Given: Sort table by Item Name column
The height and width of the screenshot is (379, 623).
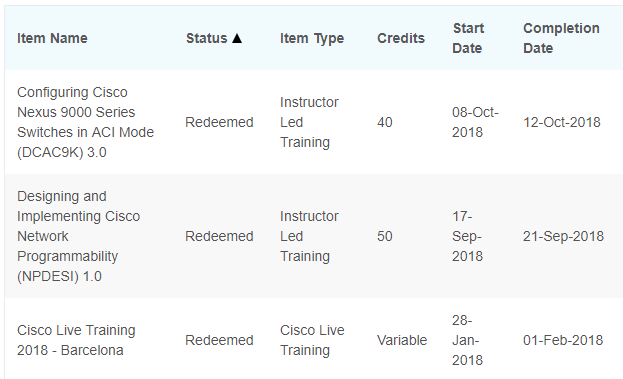Looking at the screenshot, I should pyautogui.click(x=52, y=38).
